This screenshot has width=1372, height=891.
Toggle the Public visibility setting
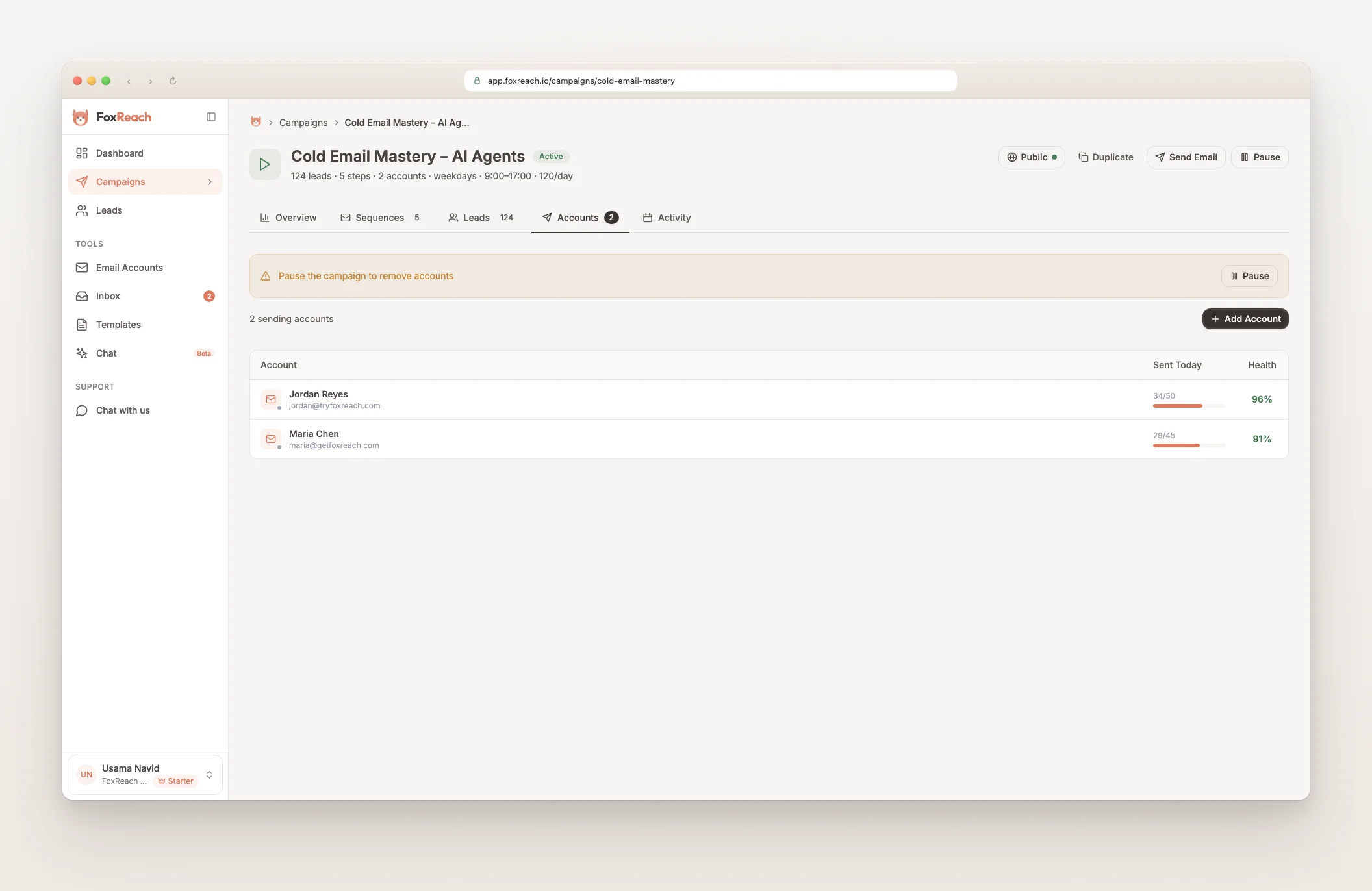pyautogui.click(x=1032, y=157)
